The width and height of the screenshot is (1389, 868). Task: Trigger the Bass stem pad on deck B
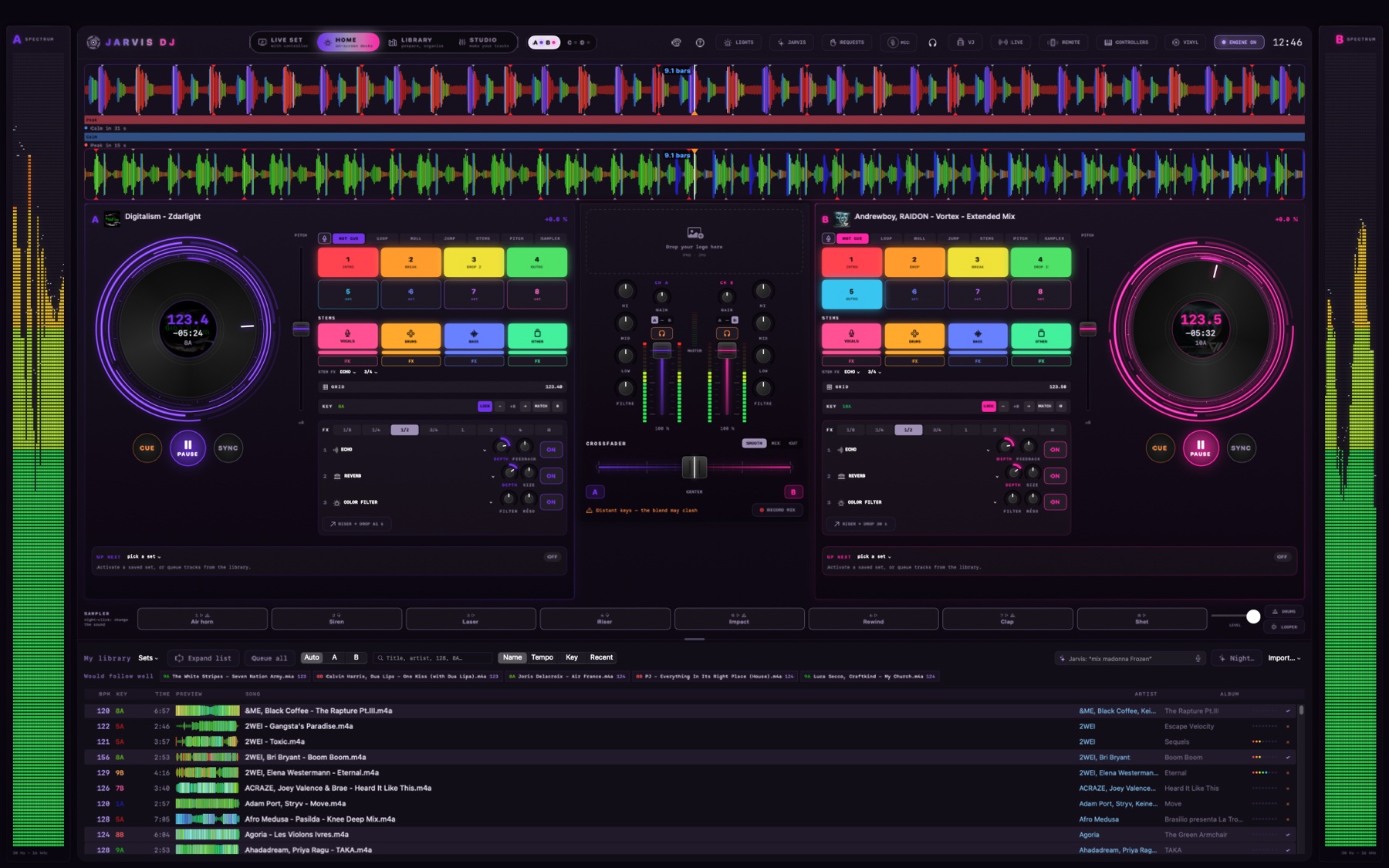click(978, 336)
